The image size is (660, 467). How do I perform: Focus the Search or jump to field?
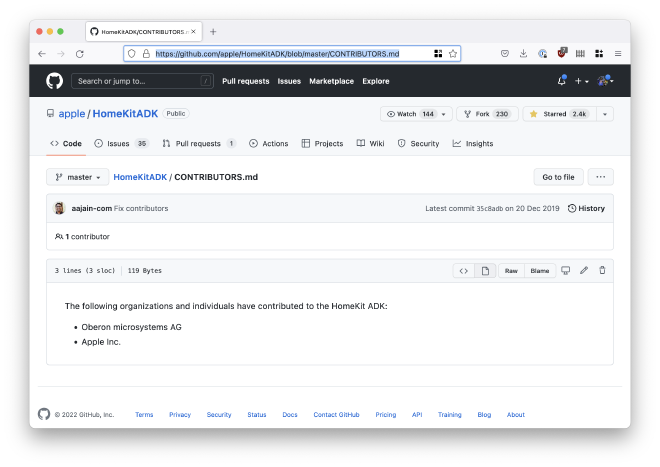143,81
